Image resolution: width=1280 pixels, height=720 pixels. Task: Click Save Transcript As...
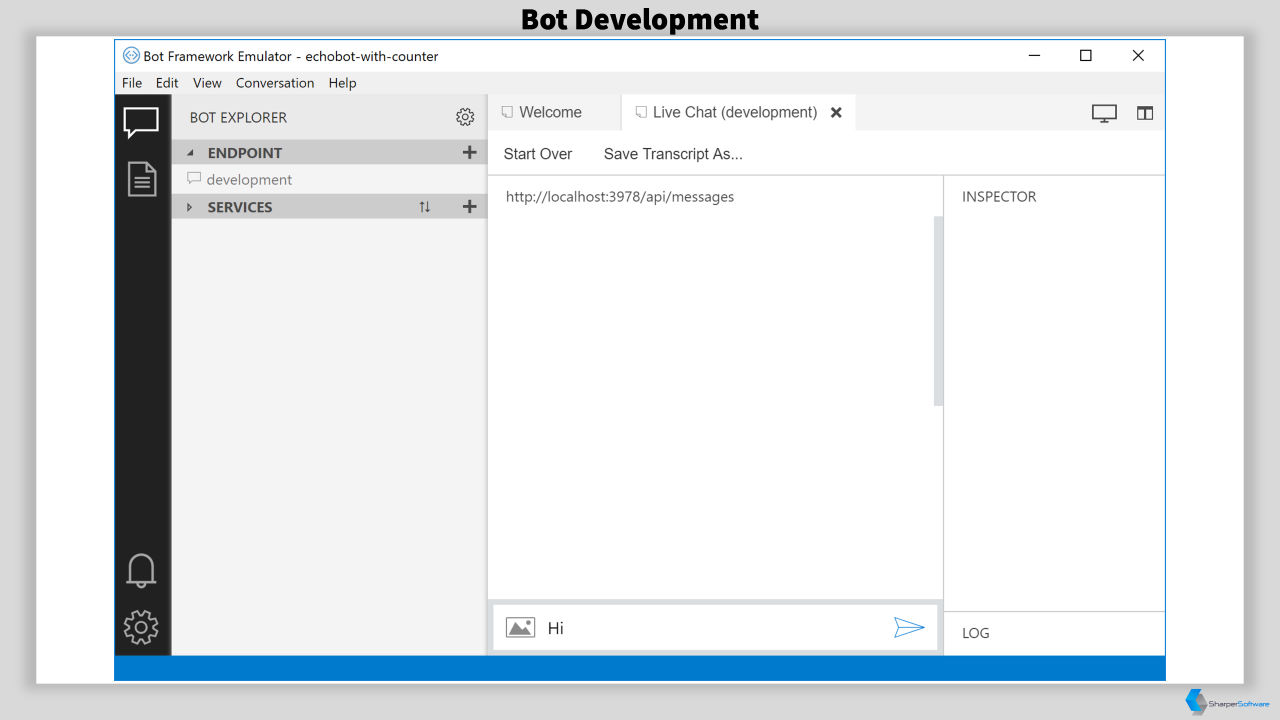673,154
